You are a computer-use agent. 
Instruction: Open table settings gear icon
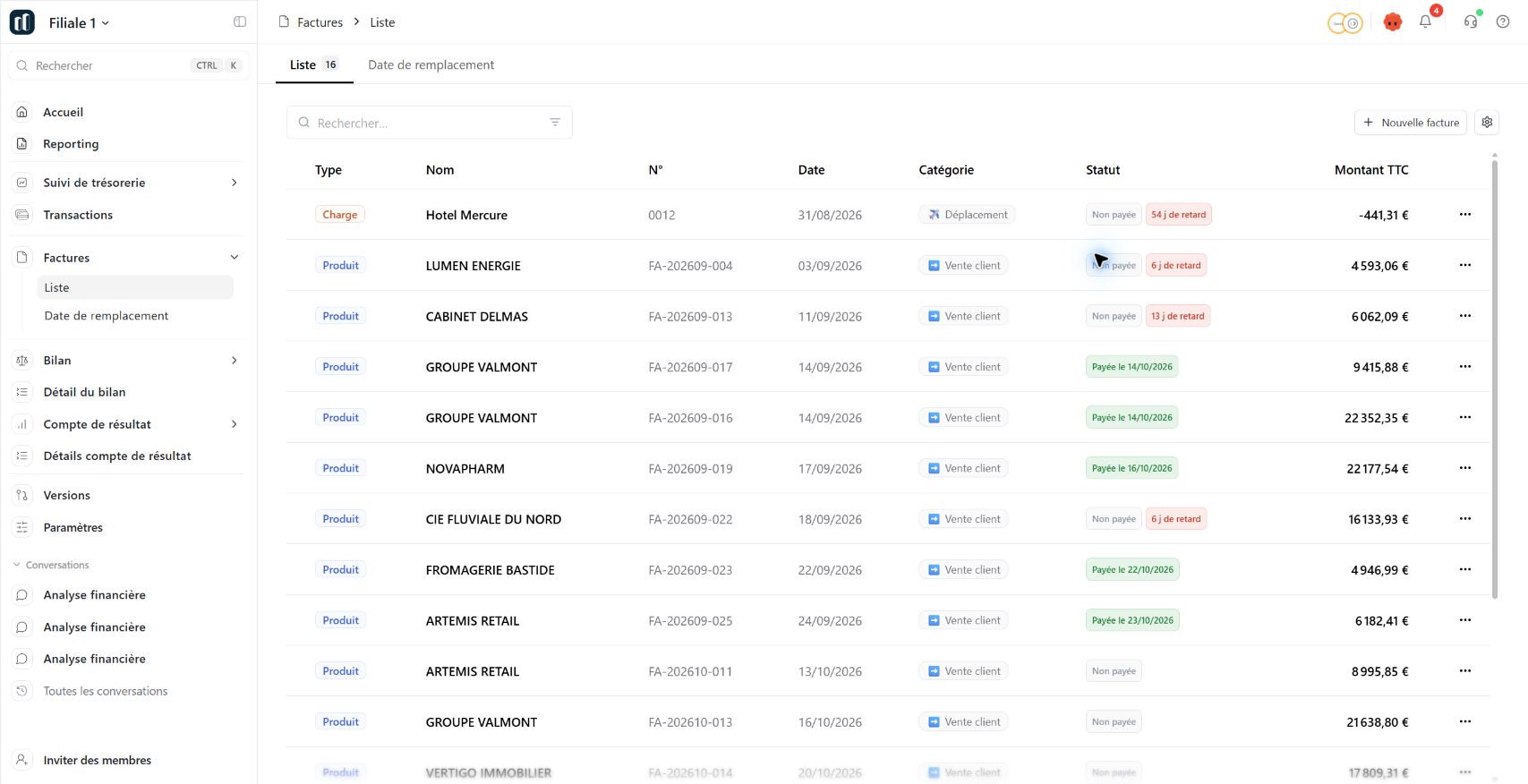point(1487,123)
